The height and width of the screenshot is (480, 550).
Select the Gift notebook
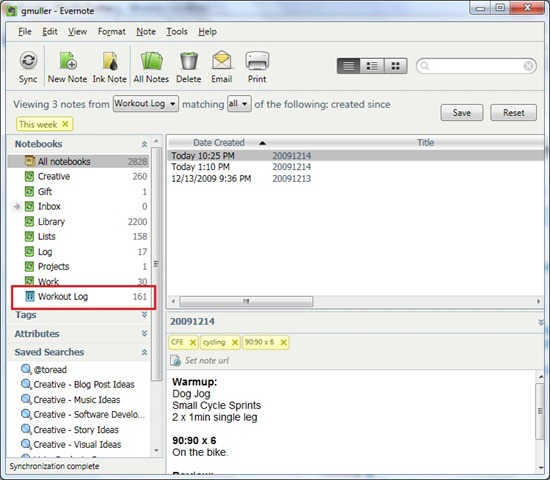coord(79,192)
